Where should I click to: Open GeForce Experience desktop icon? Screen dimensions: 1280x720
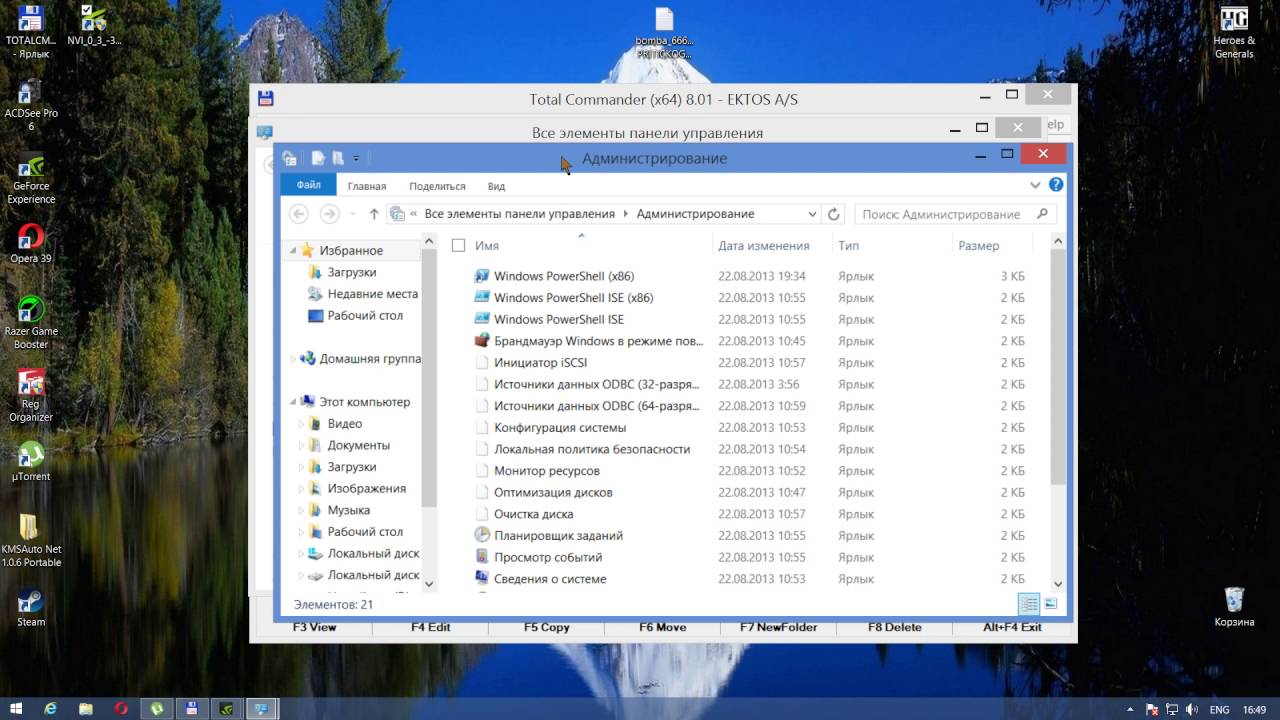[x=31, y=178]
